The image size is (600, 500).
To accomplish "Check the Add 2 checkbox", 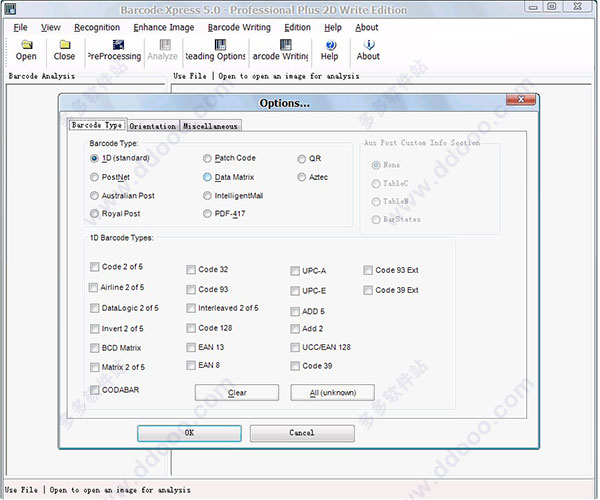I will point(295,329).
